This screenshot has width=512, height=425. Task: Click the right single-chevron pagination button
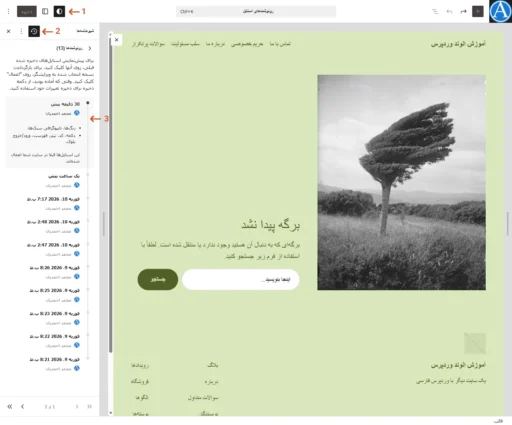pos(77,406)
